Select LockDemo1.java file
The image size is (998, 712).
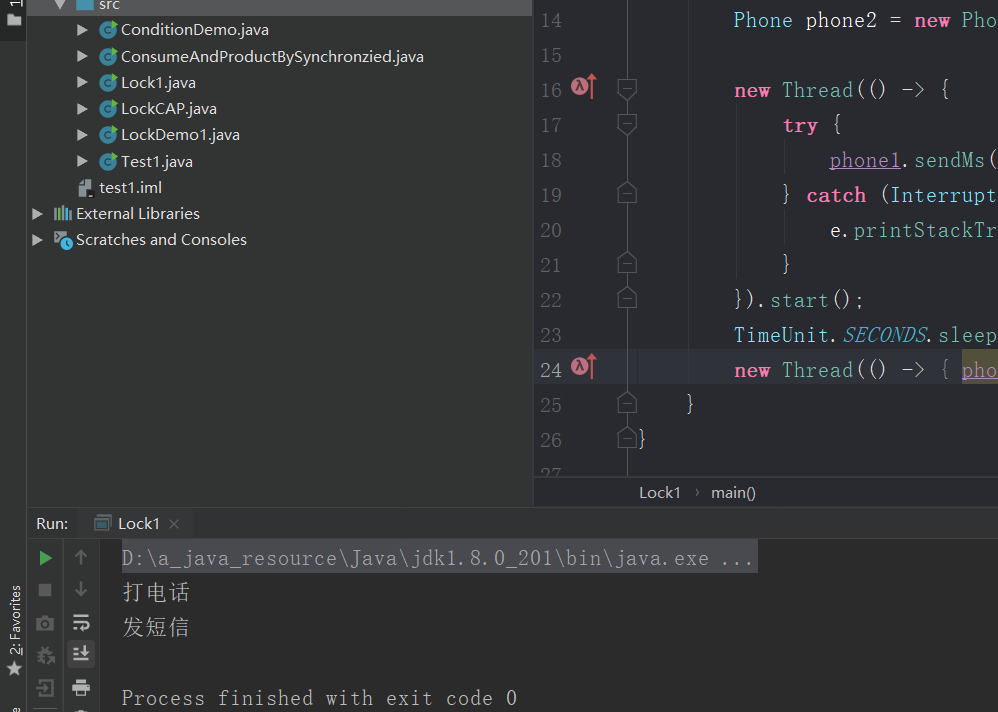180,135
